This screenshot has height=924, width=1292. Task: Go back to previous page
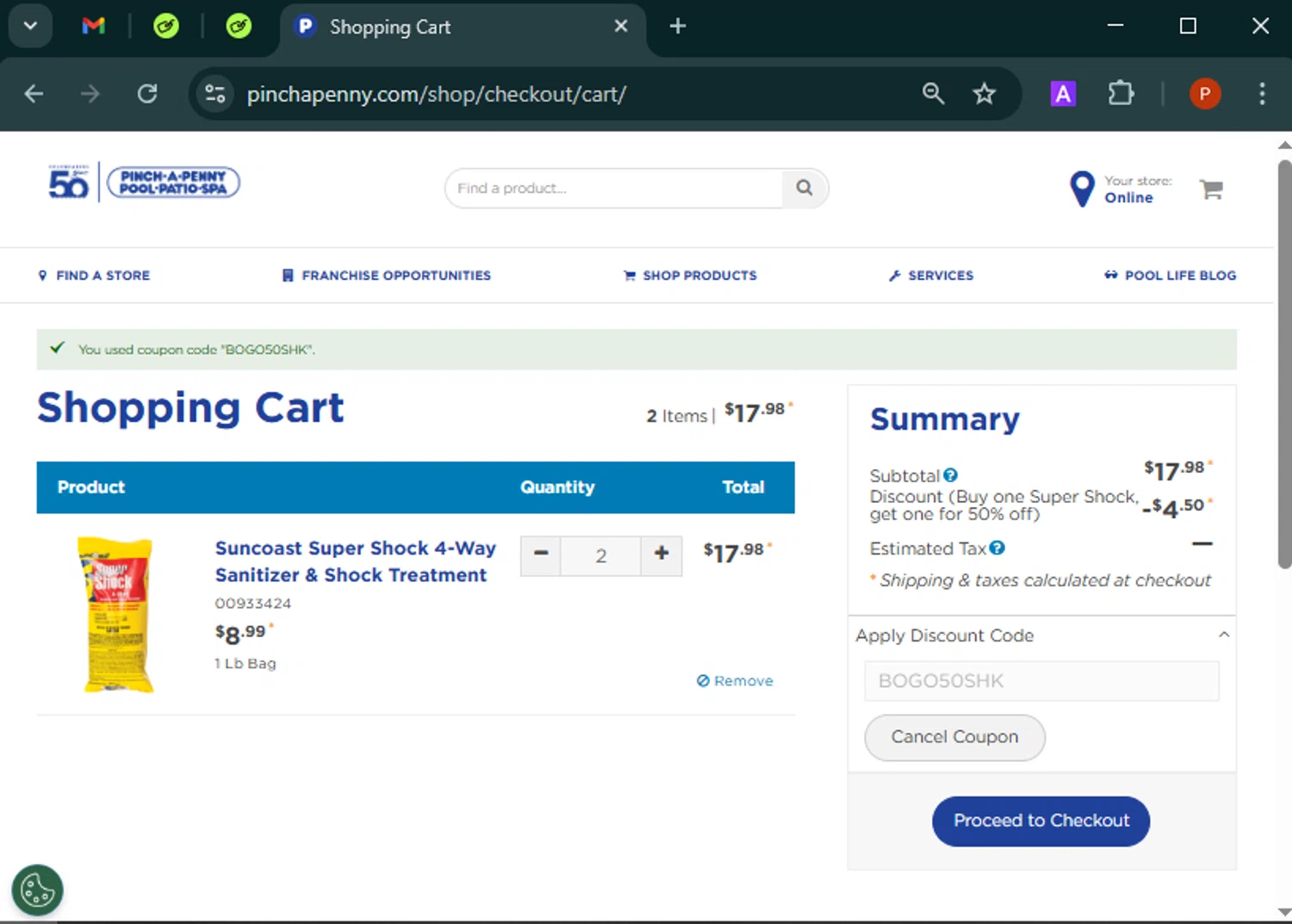[34, 93]
